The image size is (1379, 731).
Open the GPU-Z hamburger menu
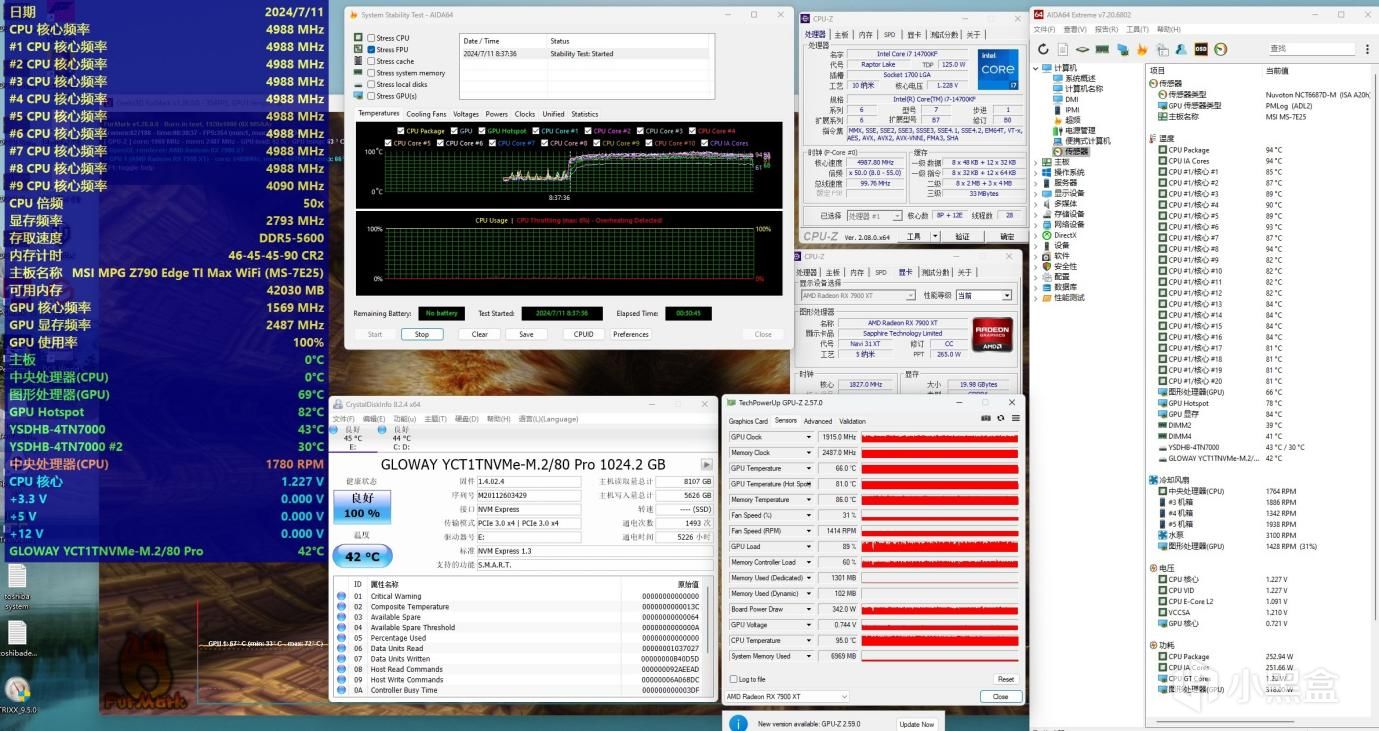coord(1015,418)
